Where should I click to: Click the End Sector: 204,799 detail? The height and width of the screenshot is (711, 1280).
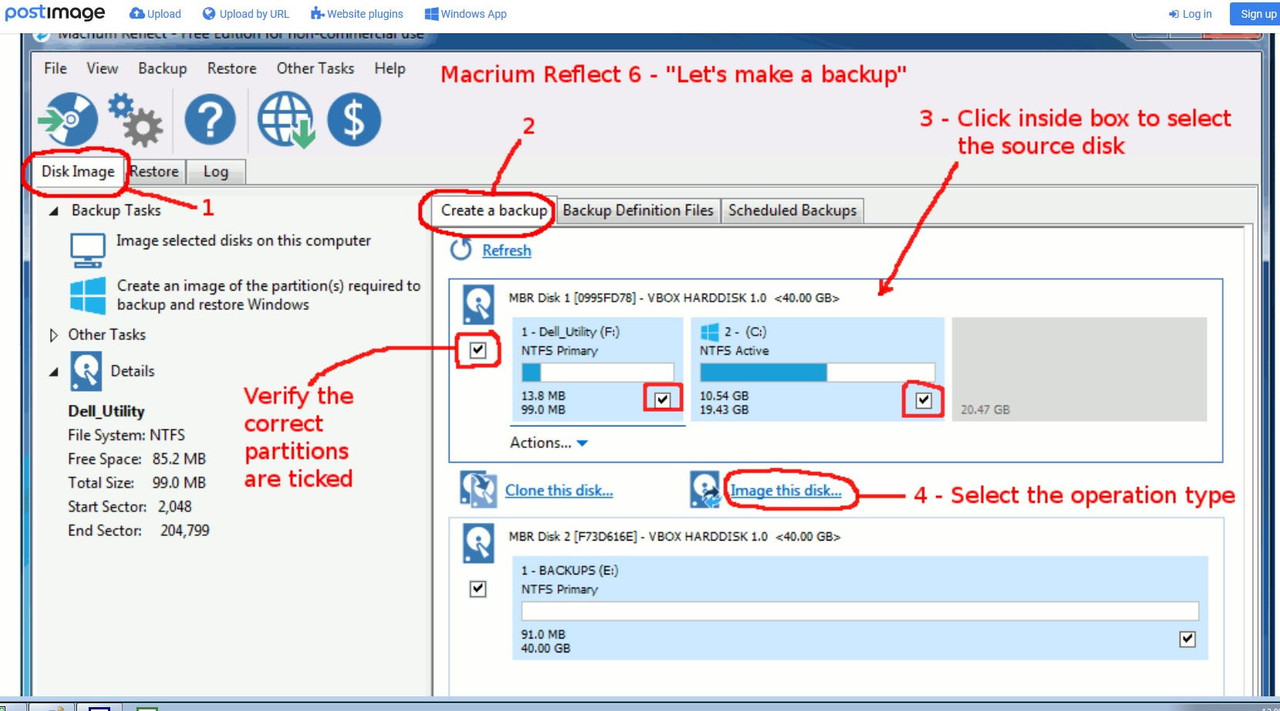[139, 531]
